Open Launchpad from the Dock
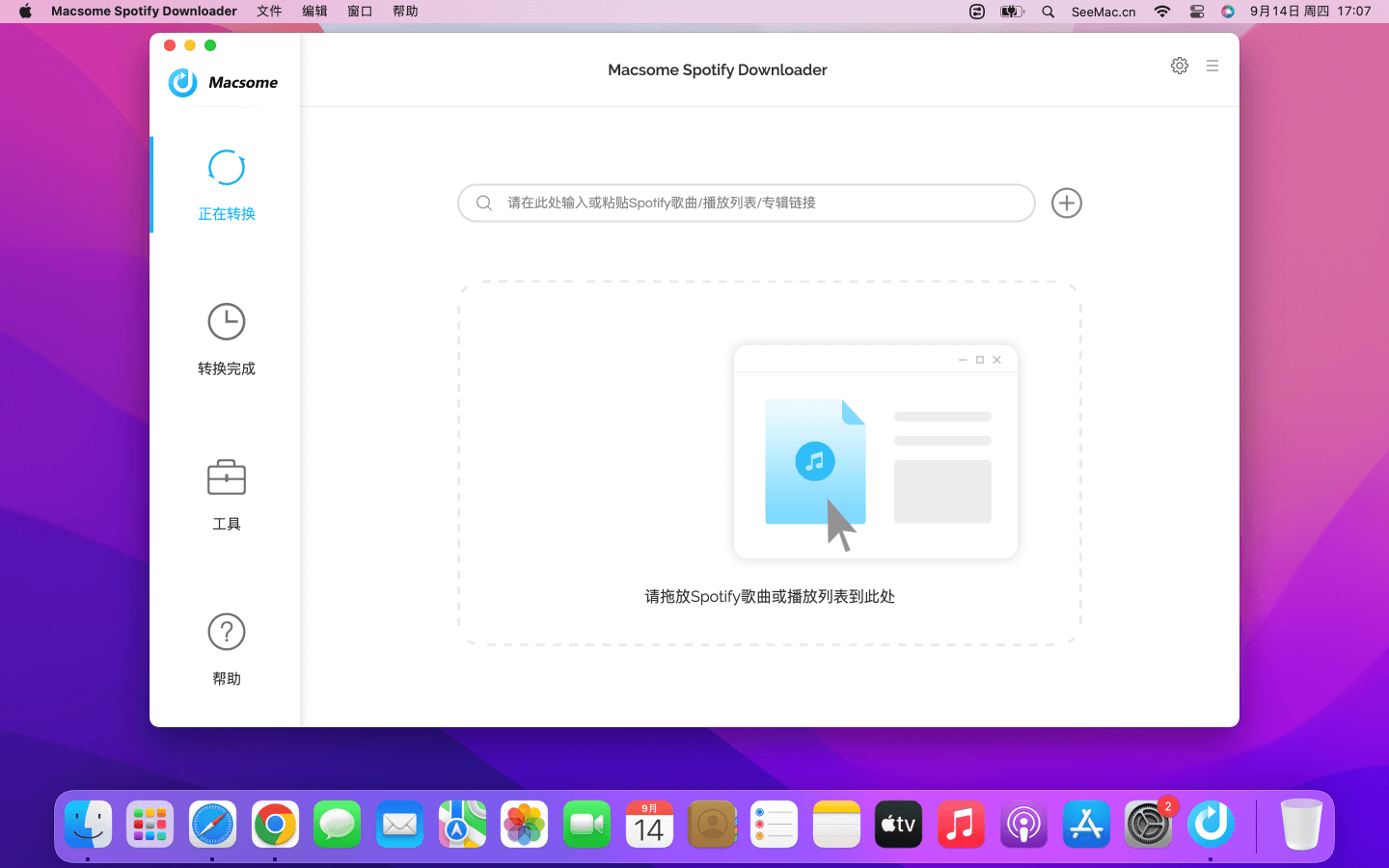The image size is (1389, 868). click(x=150, y=825)
